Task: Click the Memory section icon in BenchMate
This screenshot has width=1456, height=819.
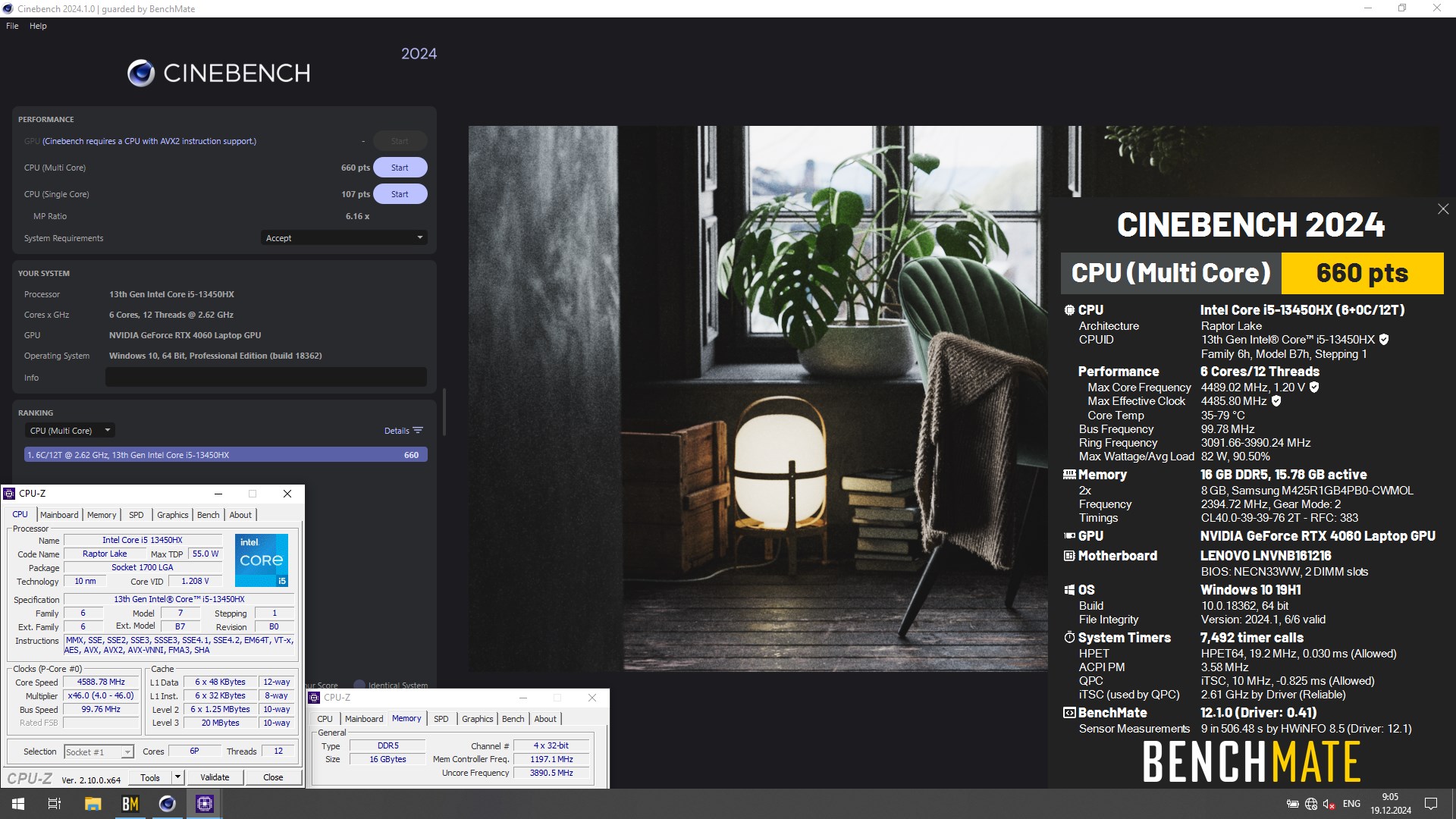Action: tap(1069, 475)
